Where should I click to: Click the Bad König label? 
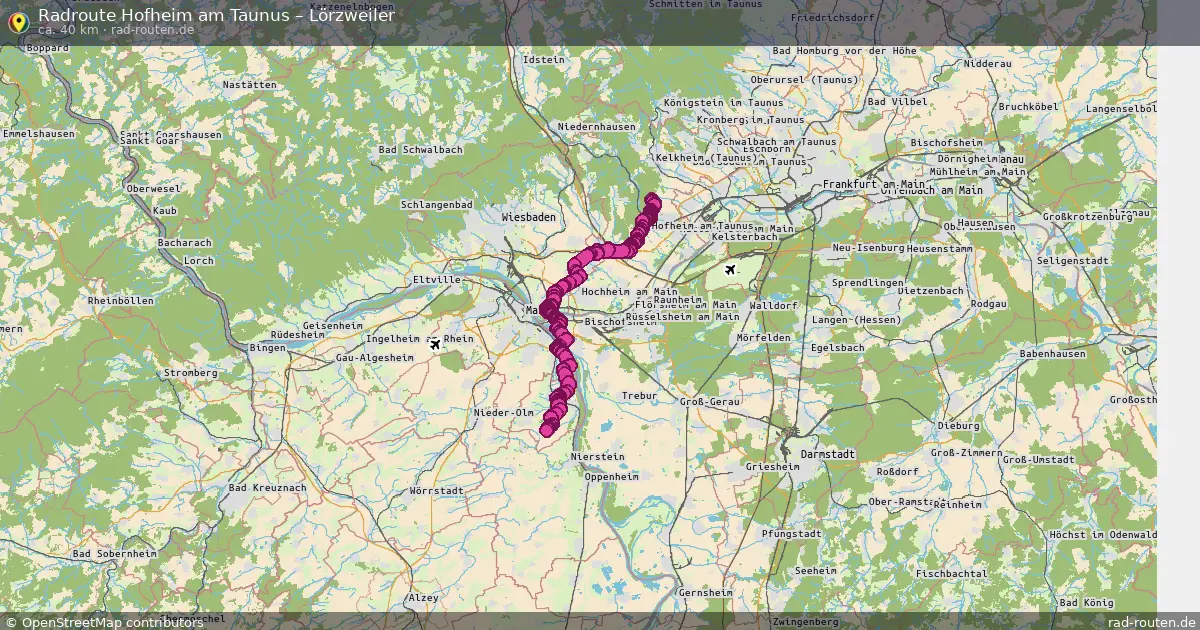tap(1085, 603)
